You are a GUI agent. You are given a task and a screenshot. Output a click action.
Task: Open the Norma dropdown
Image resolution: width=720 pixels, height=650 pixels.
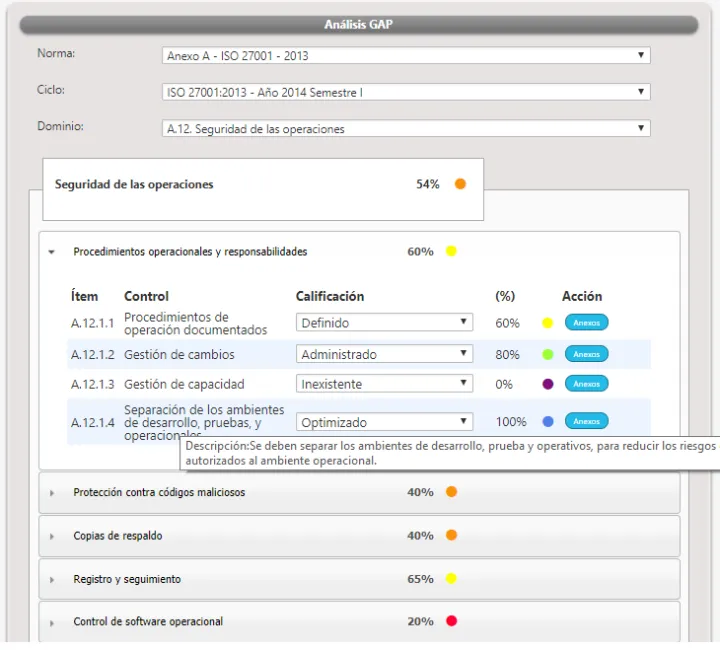(406, 56)
